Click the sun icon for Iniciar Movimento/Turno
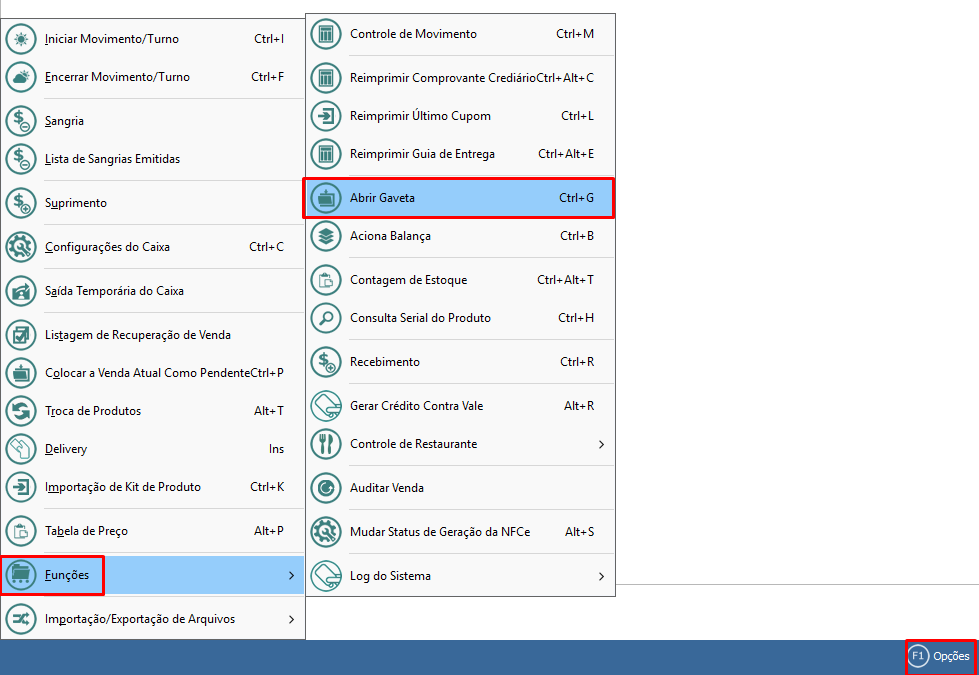979x675 pixels. 21,40
